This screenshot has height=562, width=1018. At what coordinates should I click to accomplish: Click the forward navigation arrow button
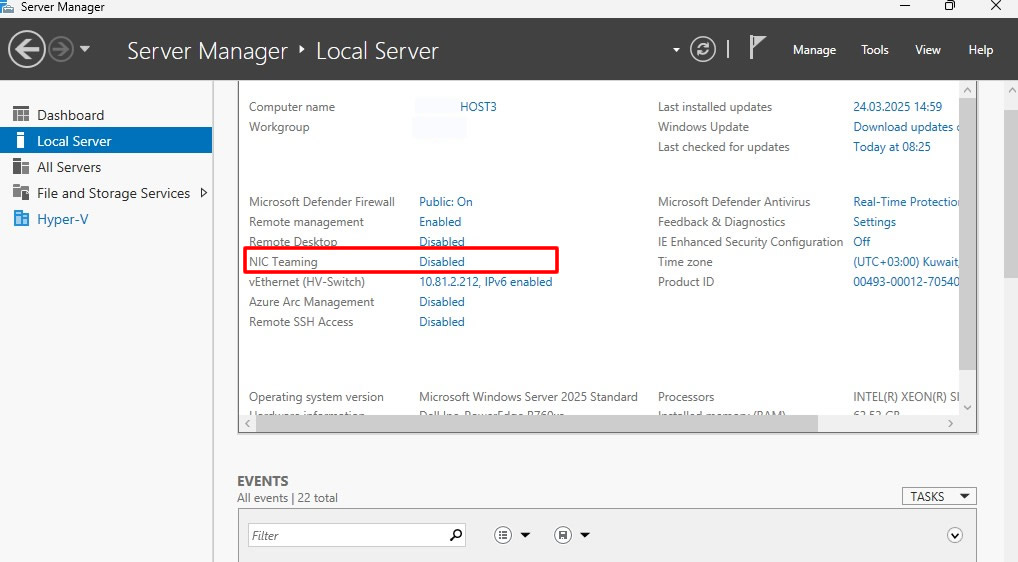click(x=61, y=49)
